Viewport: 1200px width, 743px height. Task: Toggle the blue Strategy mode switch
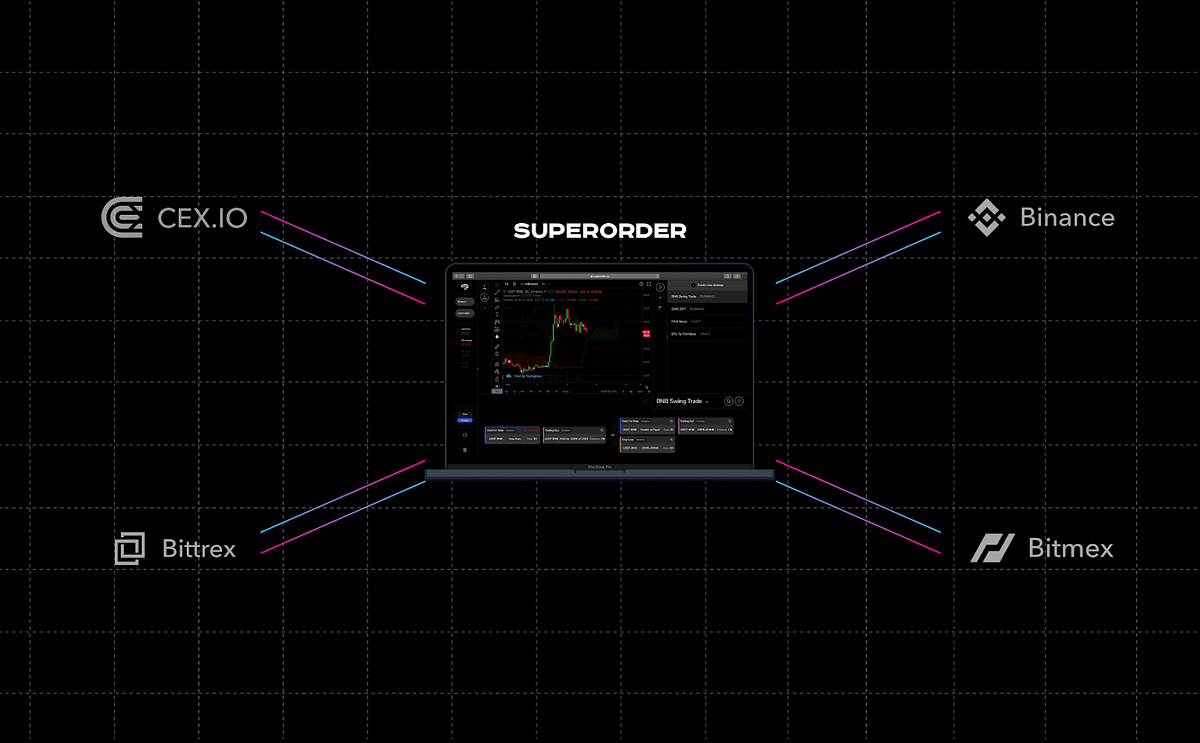[x=465, y=420]
